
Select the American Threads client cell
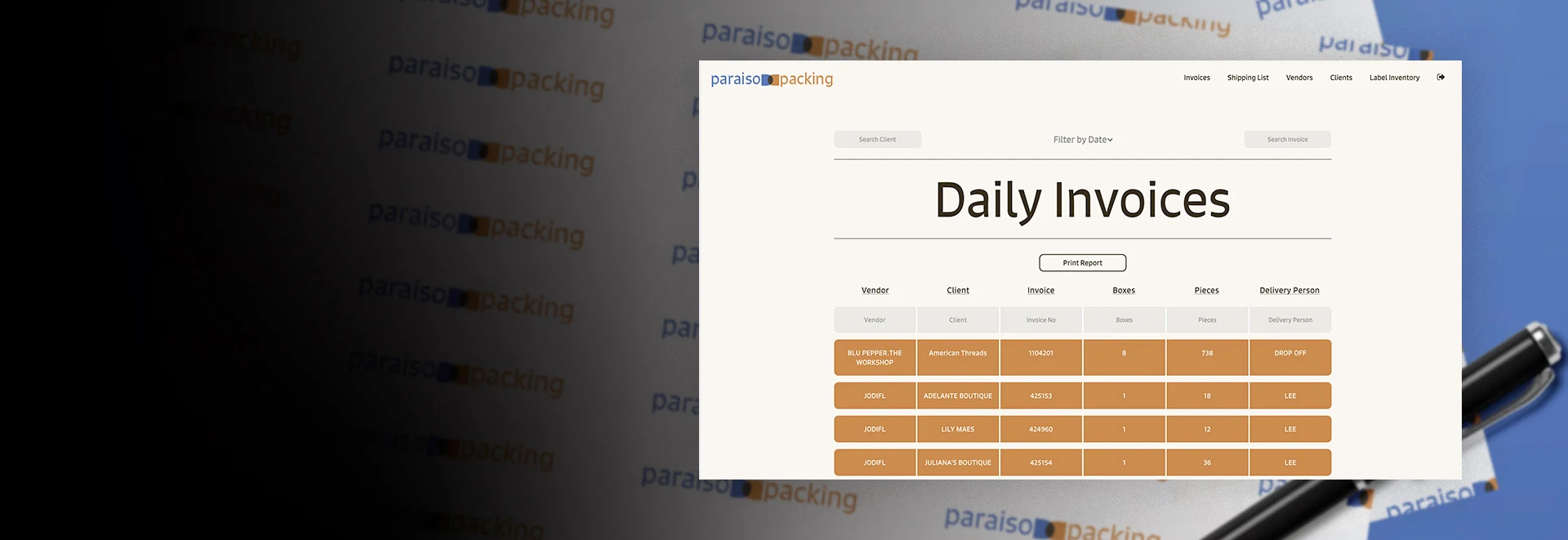pyautogui.click(x=958, y=358)
